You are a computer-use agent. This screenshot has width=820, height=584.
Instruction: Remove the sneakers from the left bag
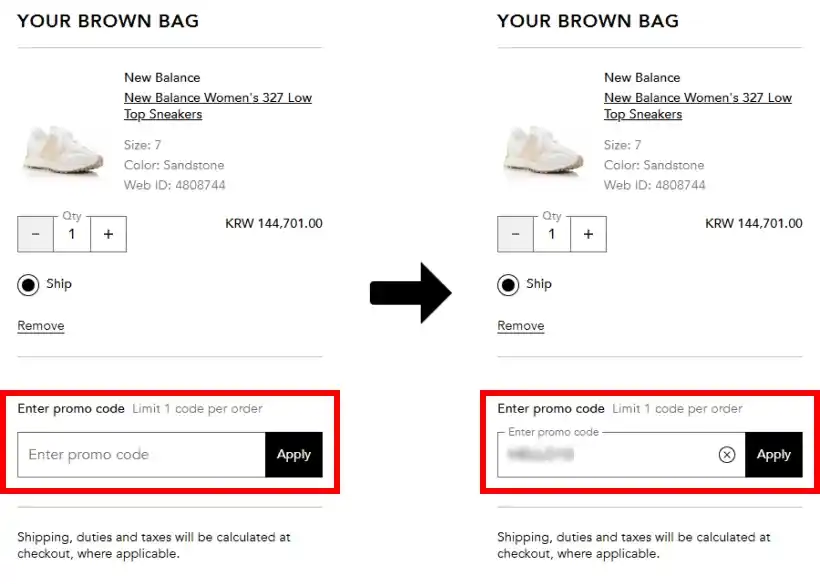(x=41, y=326)
